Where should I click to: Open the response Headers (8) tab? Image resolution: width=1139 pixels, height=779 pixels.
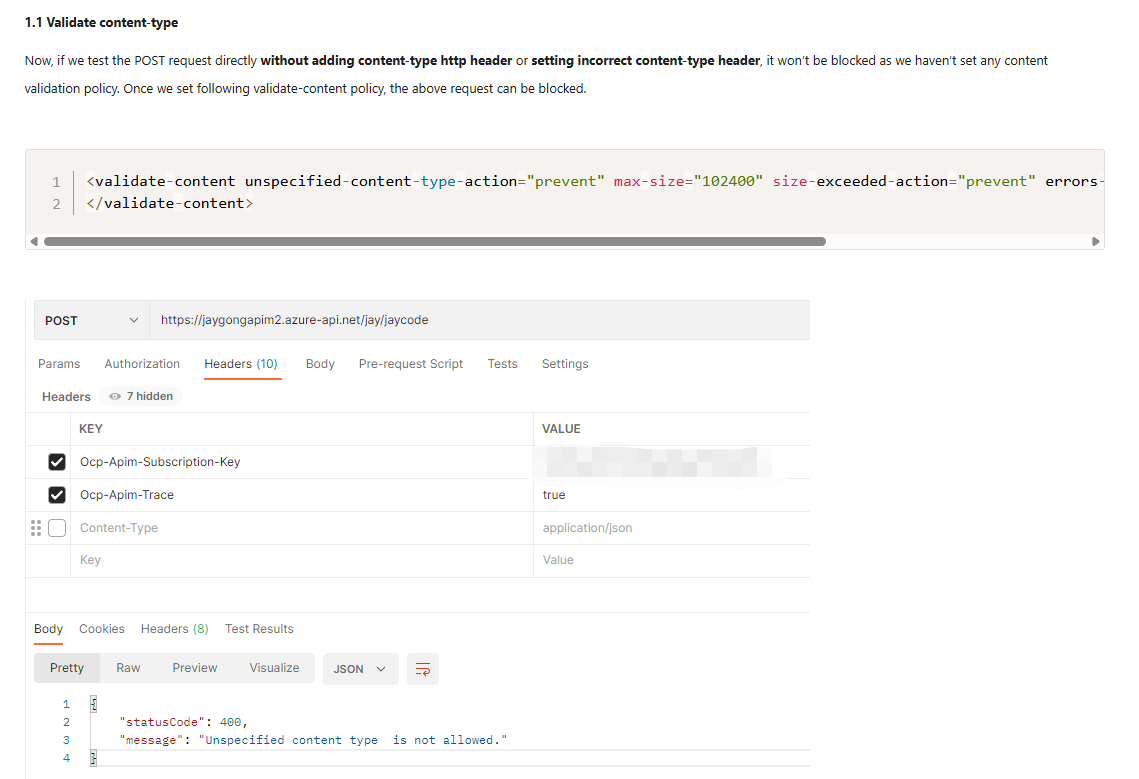tap(174, 629)
